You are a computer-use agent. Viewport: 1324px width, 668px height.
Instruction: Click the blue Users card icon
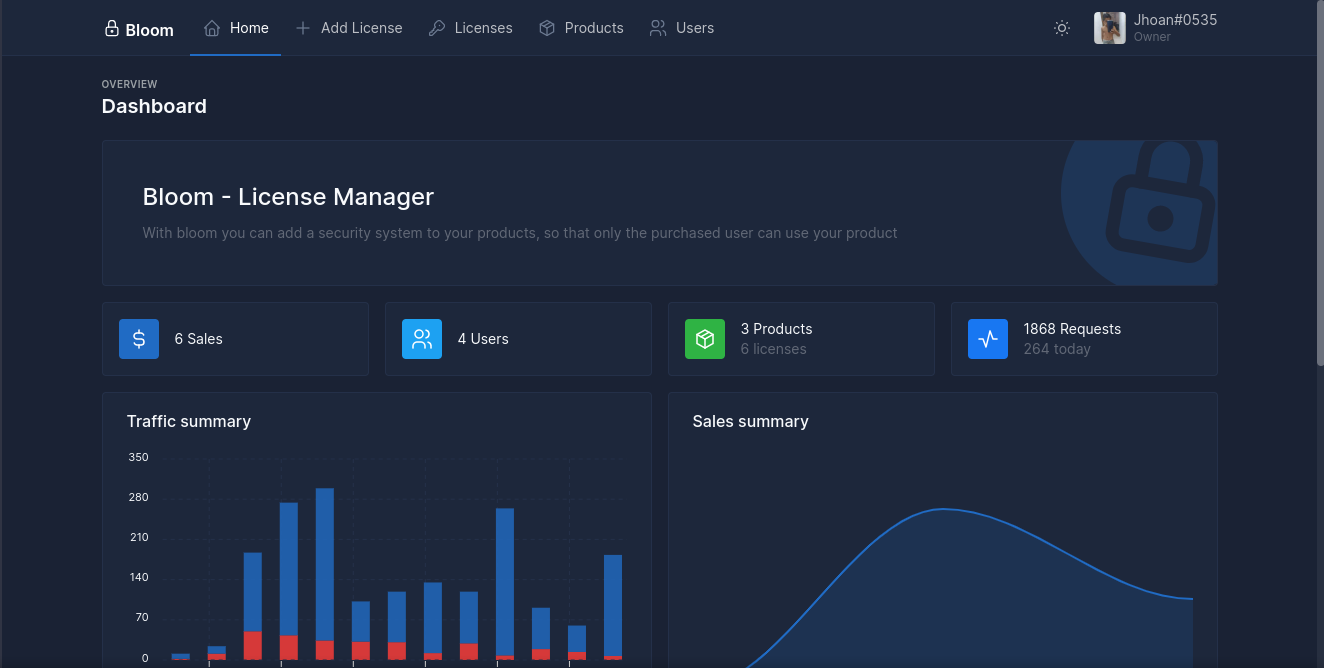(422, 339)
